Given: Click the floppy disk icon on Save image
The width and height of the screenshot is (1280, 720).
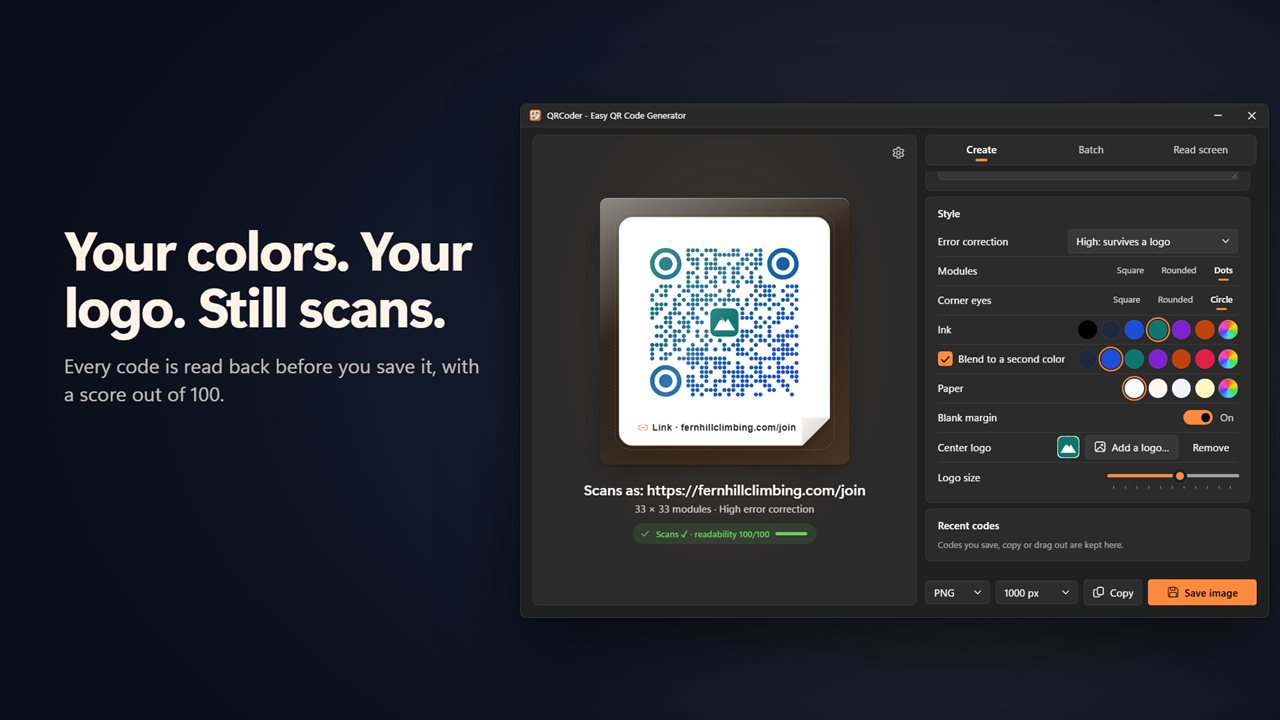Looking at the screenshot, I should click(x=1173, y=593).
